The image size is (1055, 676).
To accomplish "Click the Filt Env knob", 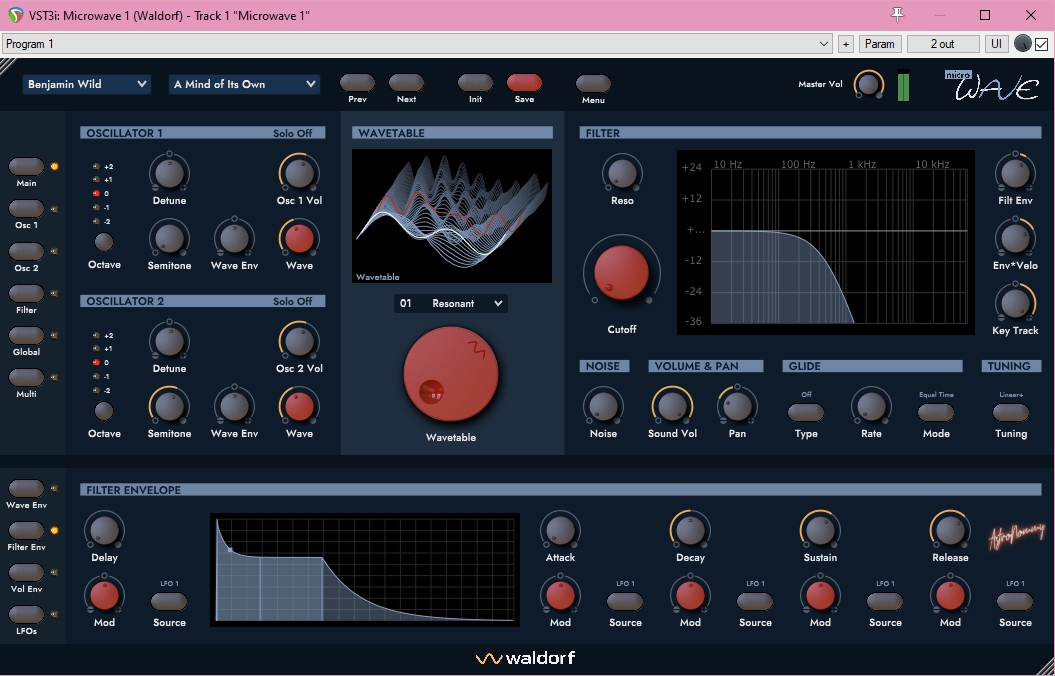I will pos(1015,173).
